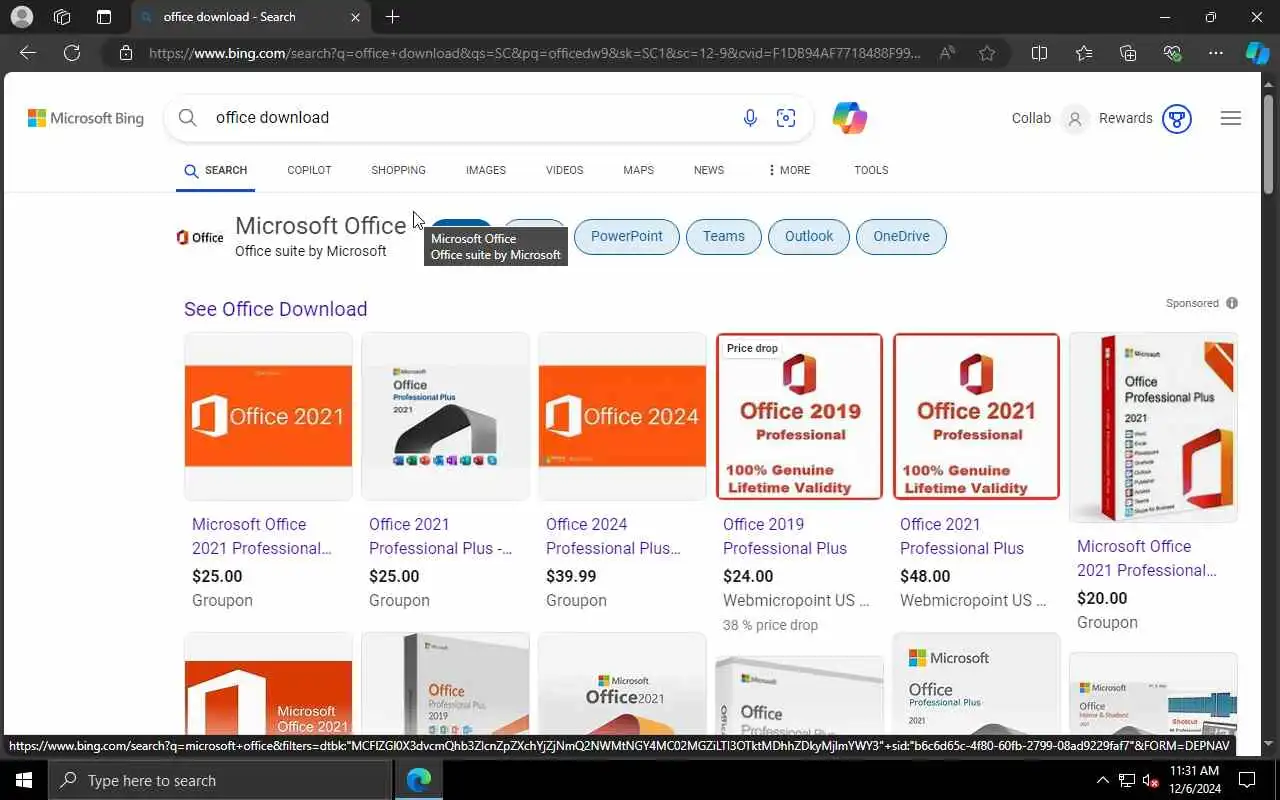Screen dimensions: 1280x800
Task: Open a new tab with plus button
Action: point(393,17)
